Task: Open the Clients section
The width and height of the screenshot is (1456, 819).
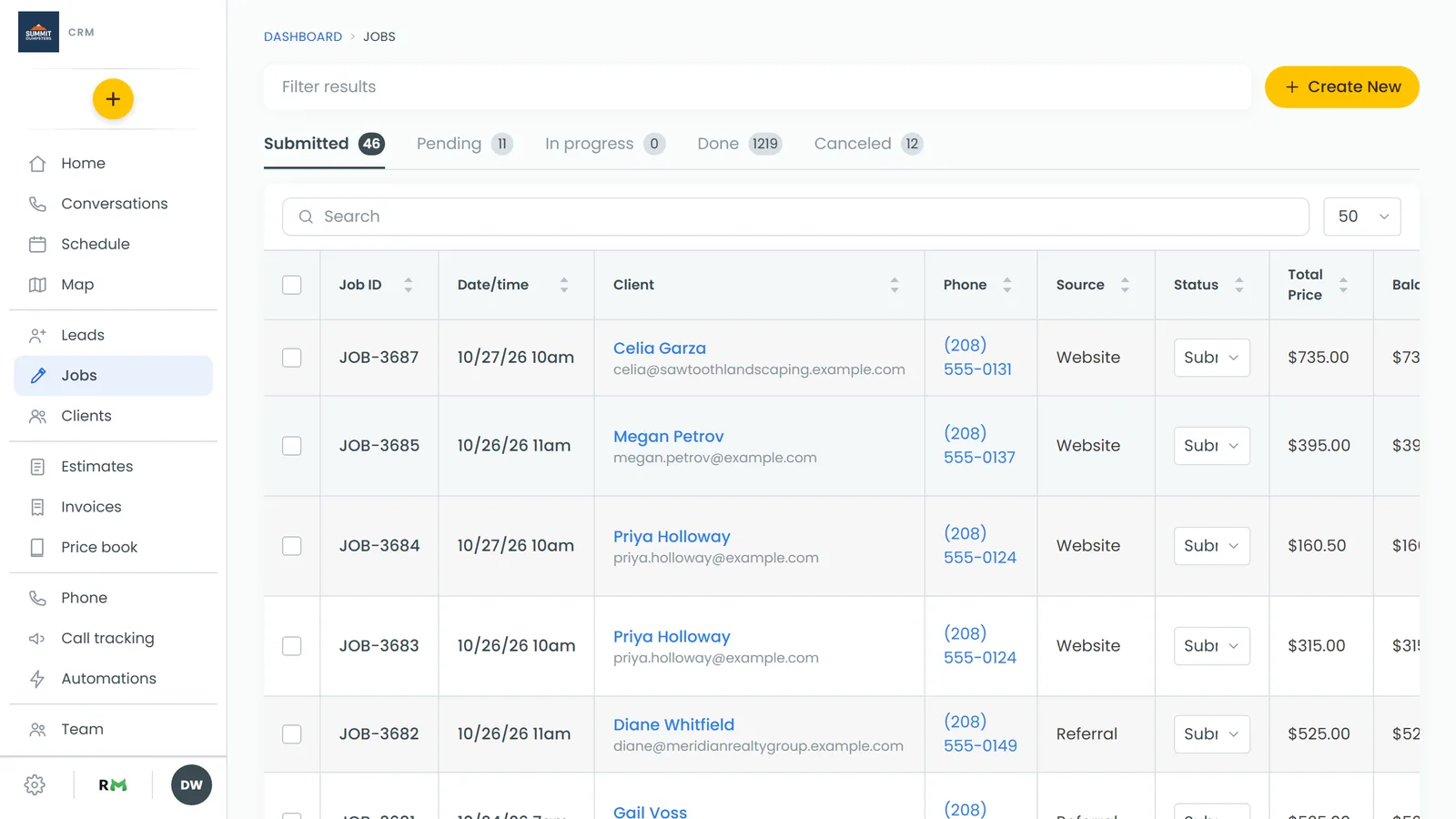Action: 113,416
